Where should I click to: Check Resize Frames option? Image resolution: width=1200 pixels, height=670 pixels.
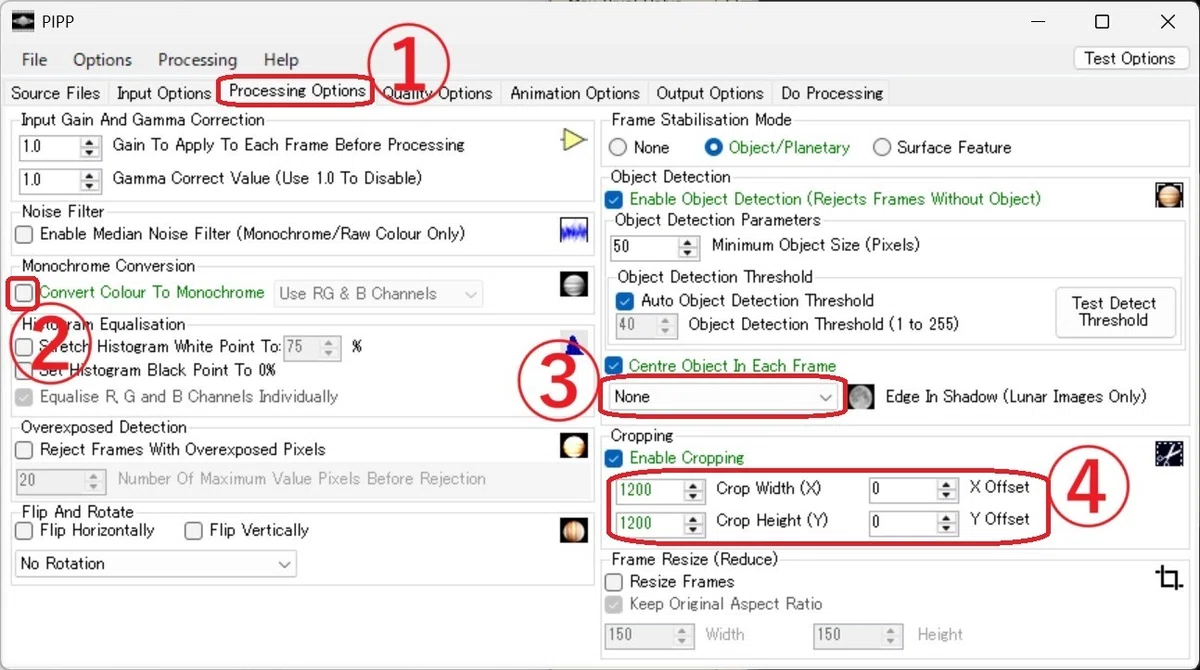(614, 581)
